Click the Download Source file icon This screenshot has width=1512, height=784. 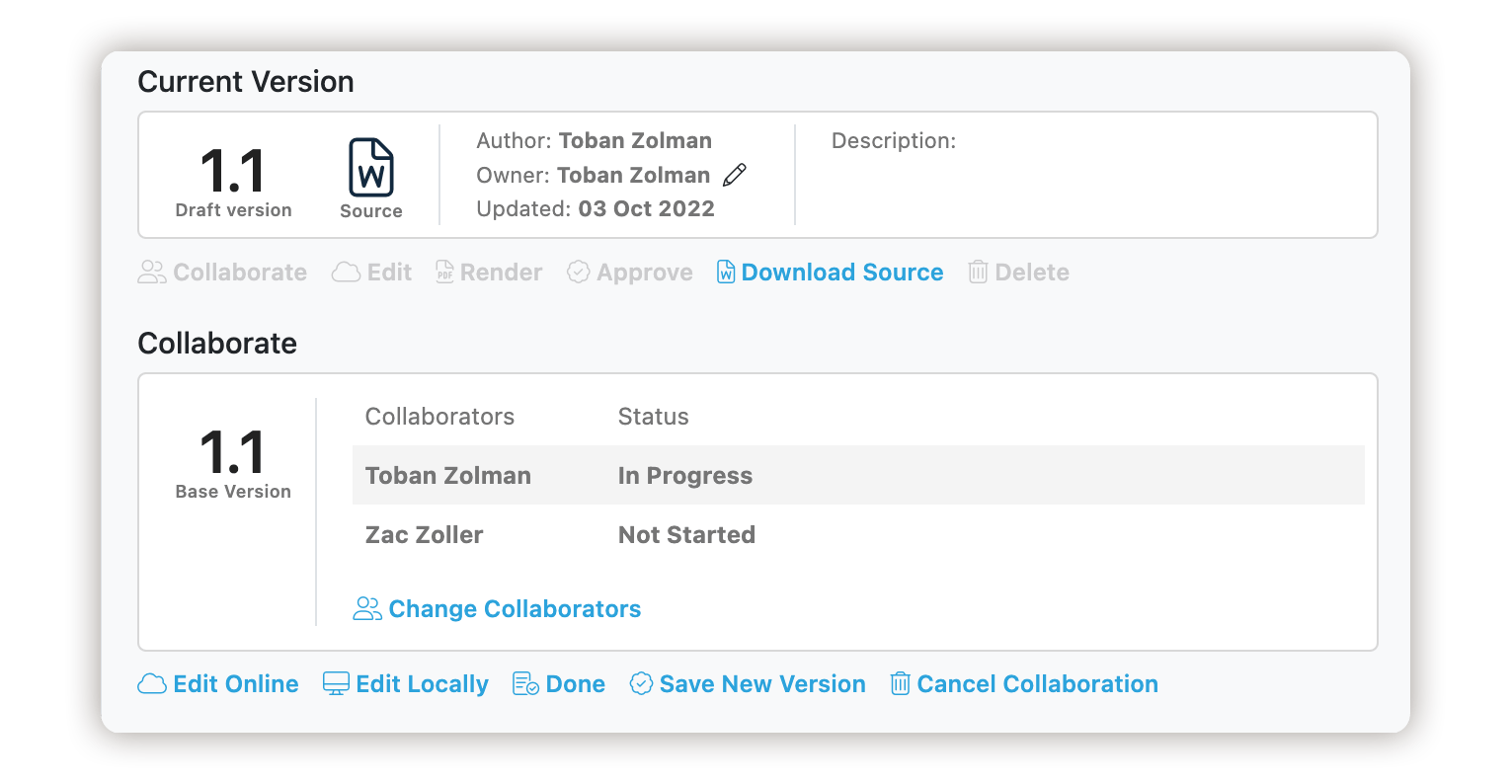726,273
